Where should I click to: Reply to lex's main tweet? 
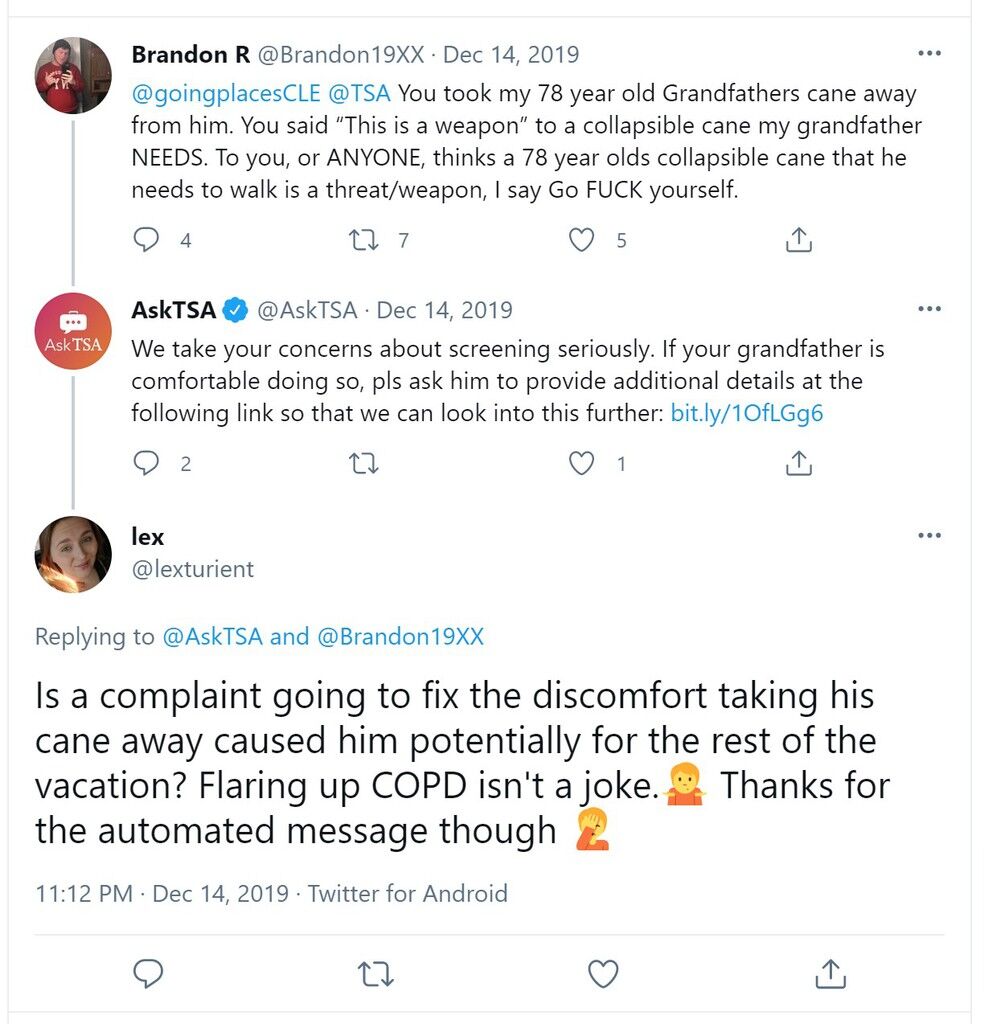click(x=148, y=974)
